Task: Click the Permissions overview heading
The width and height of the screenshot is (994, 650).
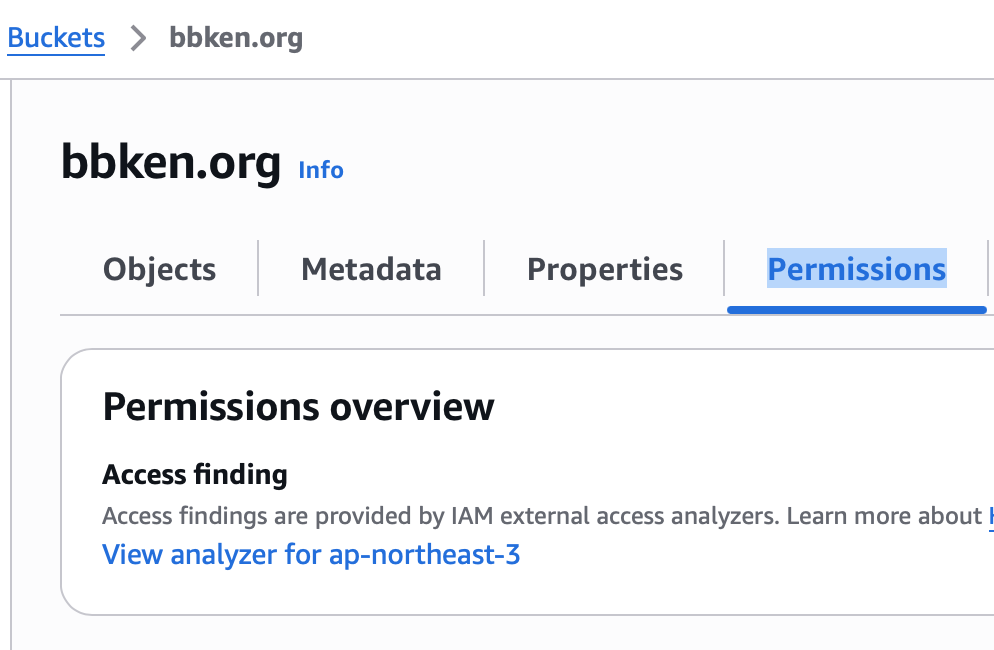Action: [298, 407]
